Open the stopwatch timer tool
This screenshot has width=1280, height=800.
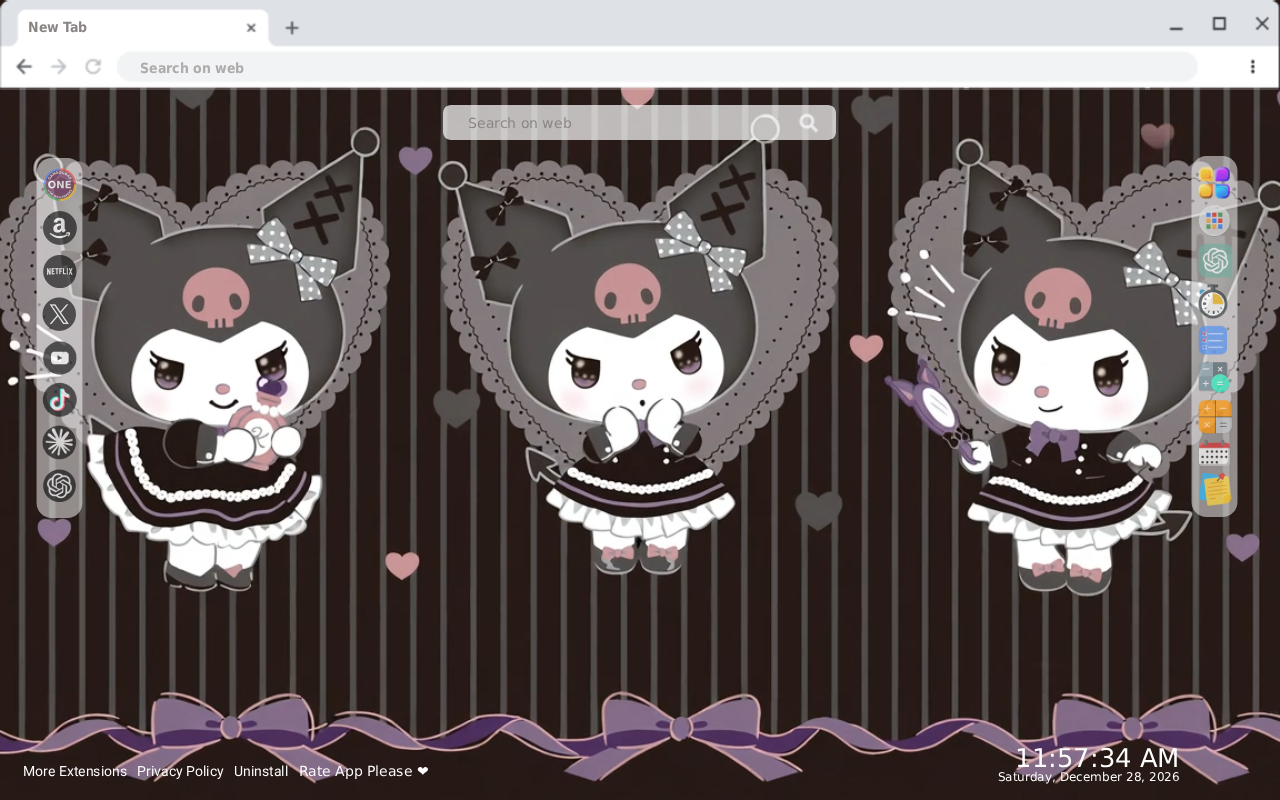coord(1214,301)
